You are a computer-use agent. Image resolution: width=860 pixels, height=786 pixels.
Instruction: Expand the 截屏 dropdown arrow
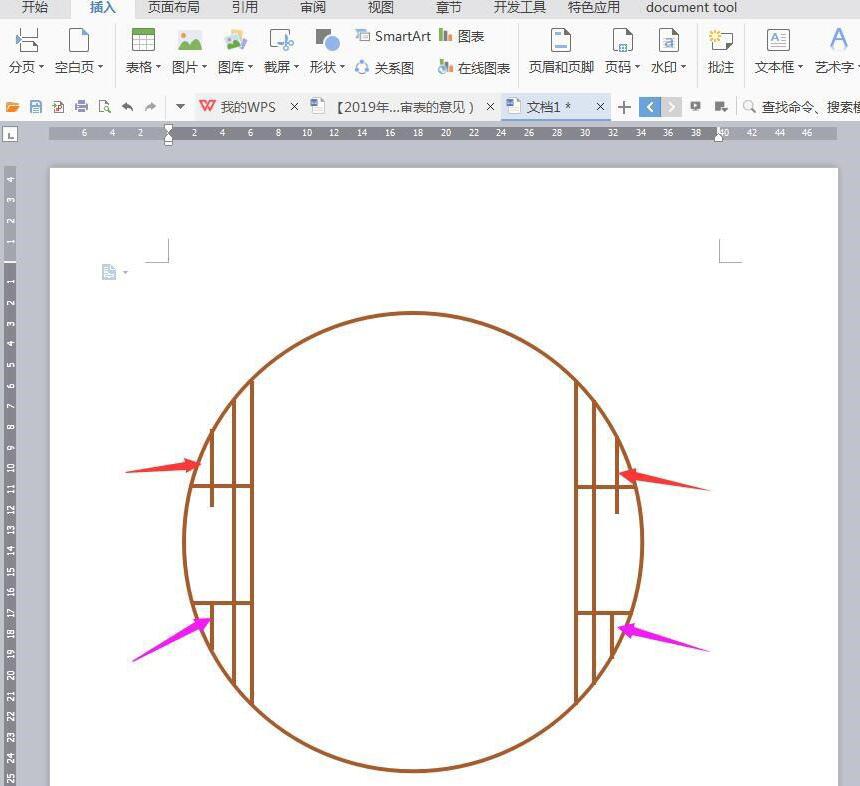tap(297, 67)
